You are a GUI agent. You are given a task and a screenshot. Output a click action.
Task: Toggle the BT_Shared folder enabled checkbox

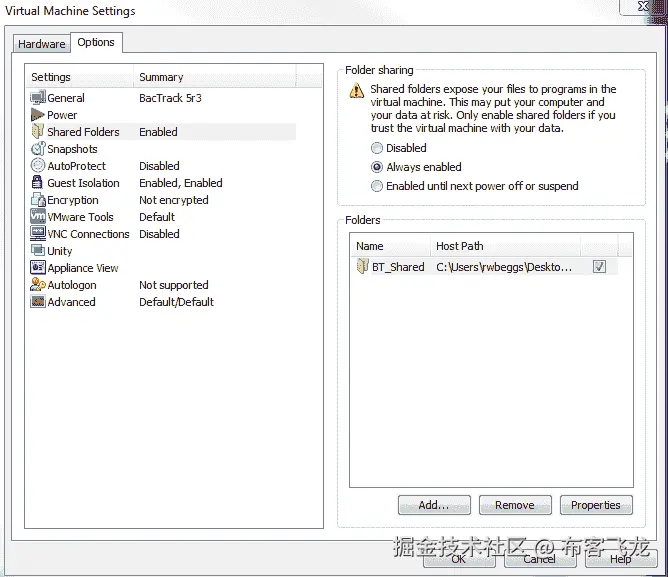(599, 267)
